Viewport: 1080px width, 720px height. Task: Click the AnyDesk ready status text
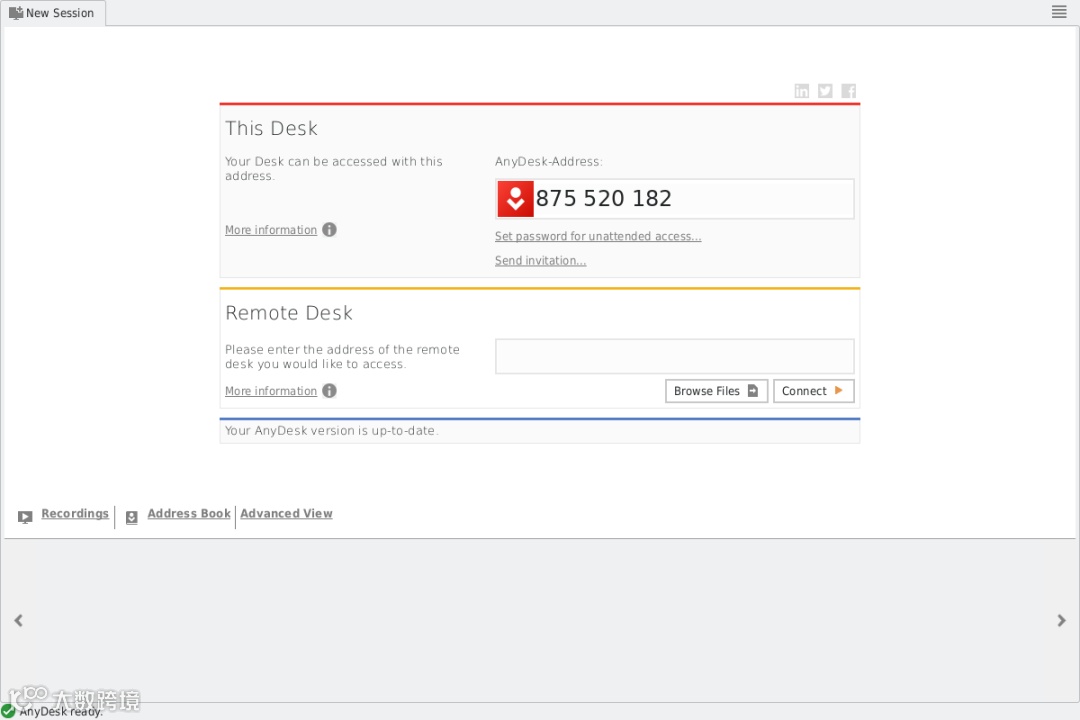point(61,712)
